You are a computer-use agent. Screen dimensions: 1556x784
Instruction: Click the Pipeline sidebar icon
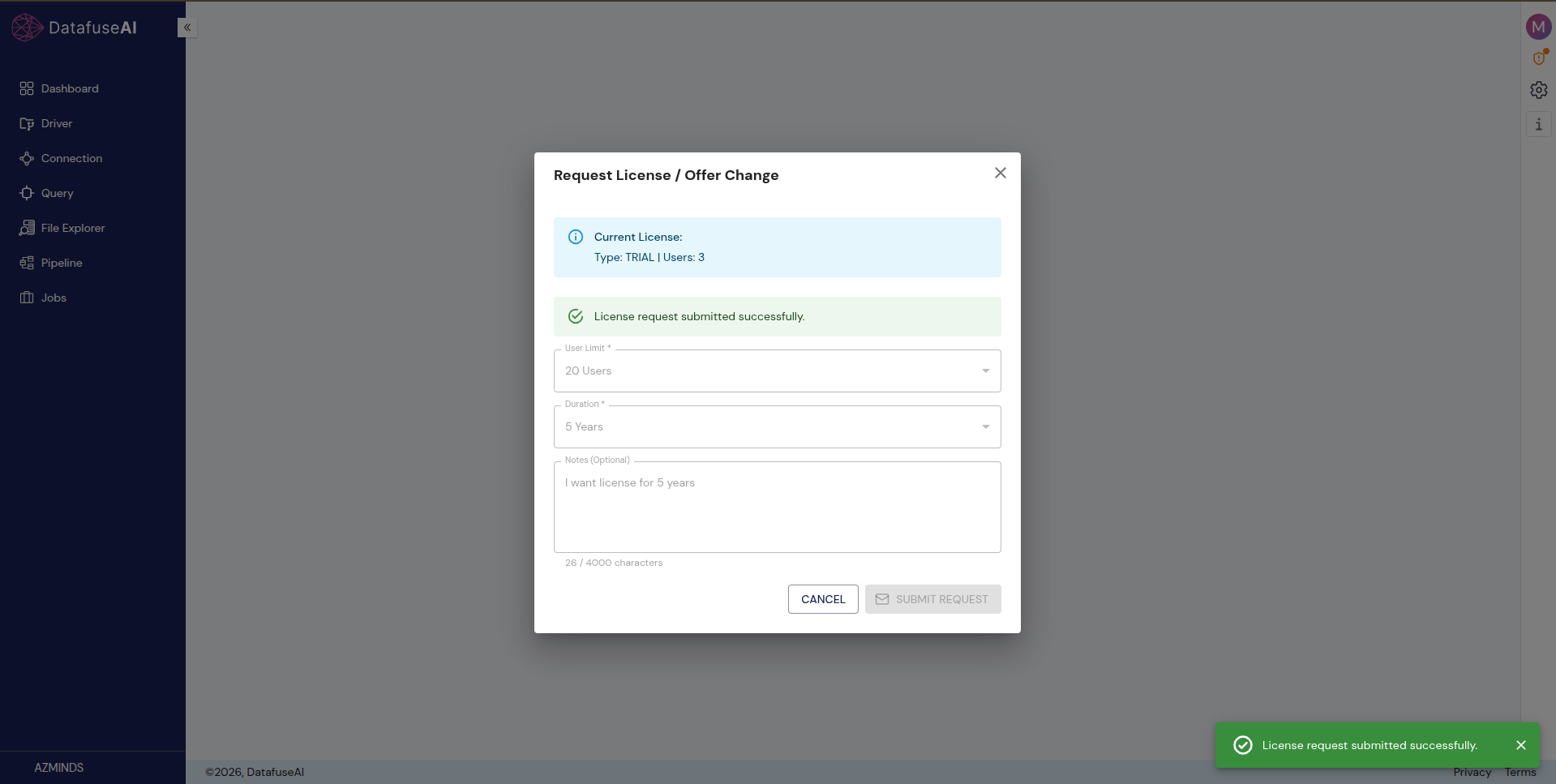[27, 263]
